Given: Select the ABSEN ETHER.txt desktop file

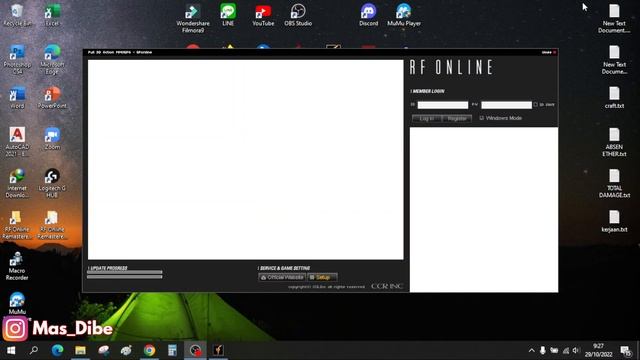Looking at the screenshot, I should coord(614,142).
